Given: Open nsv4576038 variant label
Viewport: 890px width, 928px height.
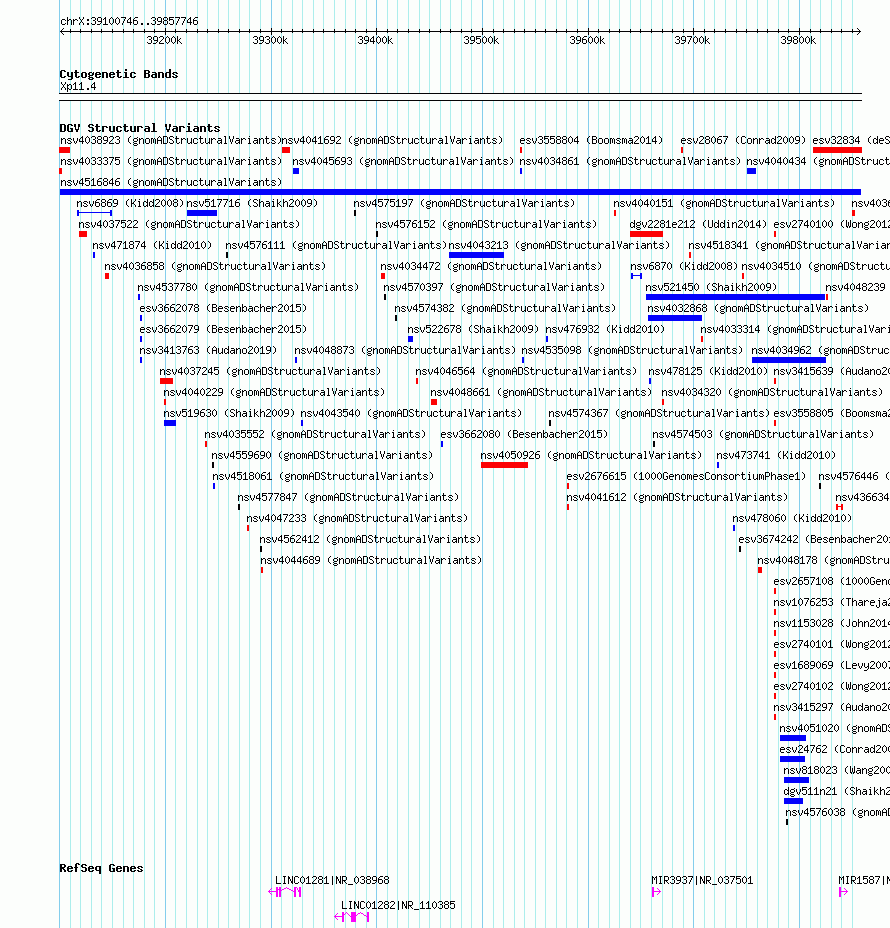Looking at the screenshot, I should pyautogui.click(x=837, y=813).
